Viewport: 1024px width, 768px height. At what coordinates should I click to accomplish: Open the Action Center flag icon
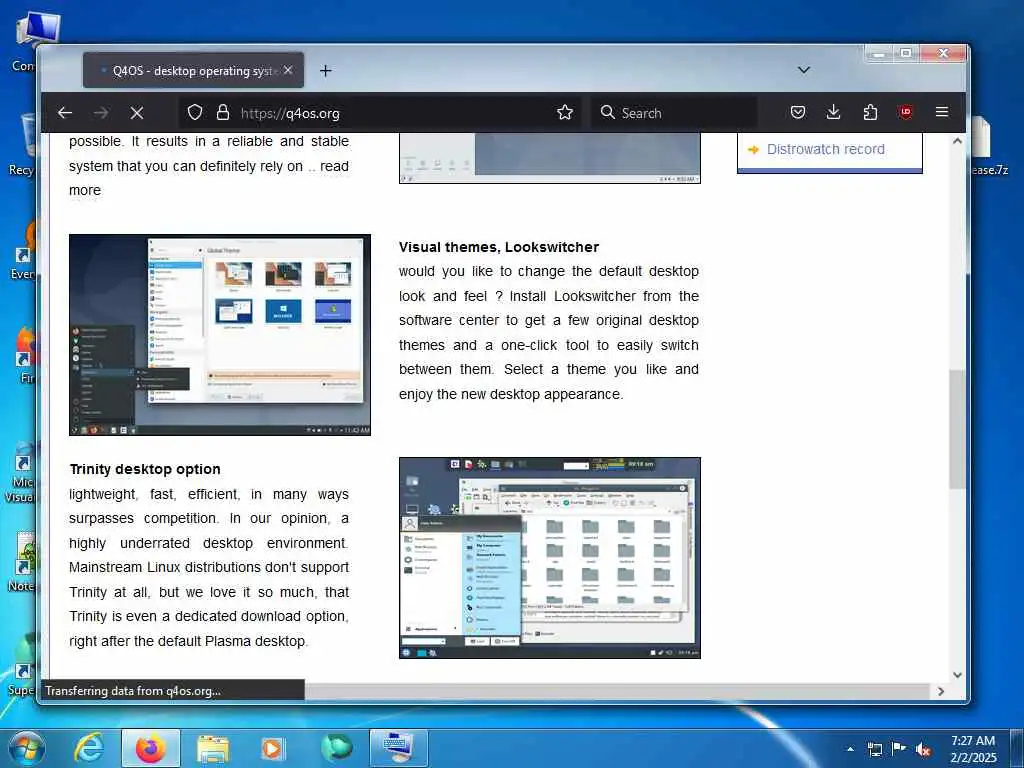point(899,749)
